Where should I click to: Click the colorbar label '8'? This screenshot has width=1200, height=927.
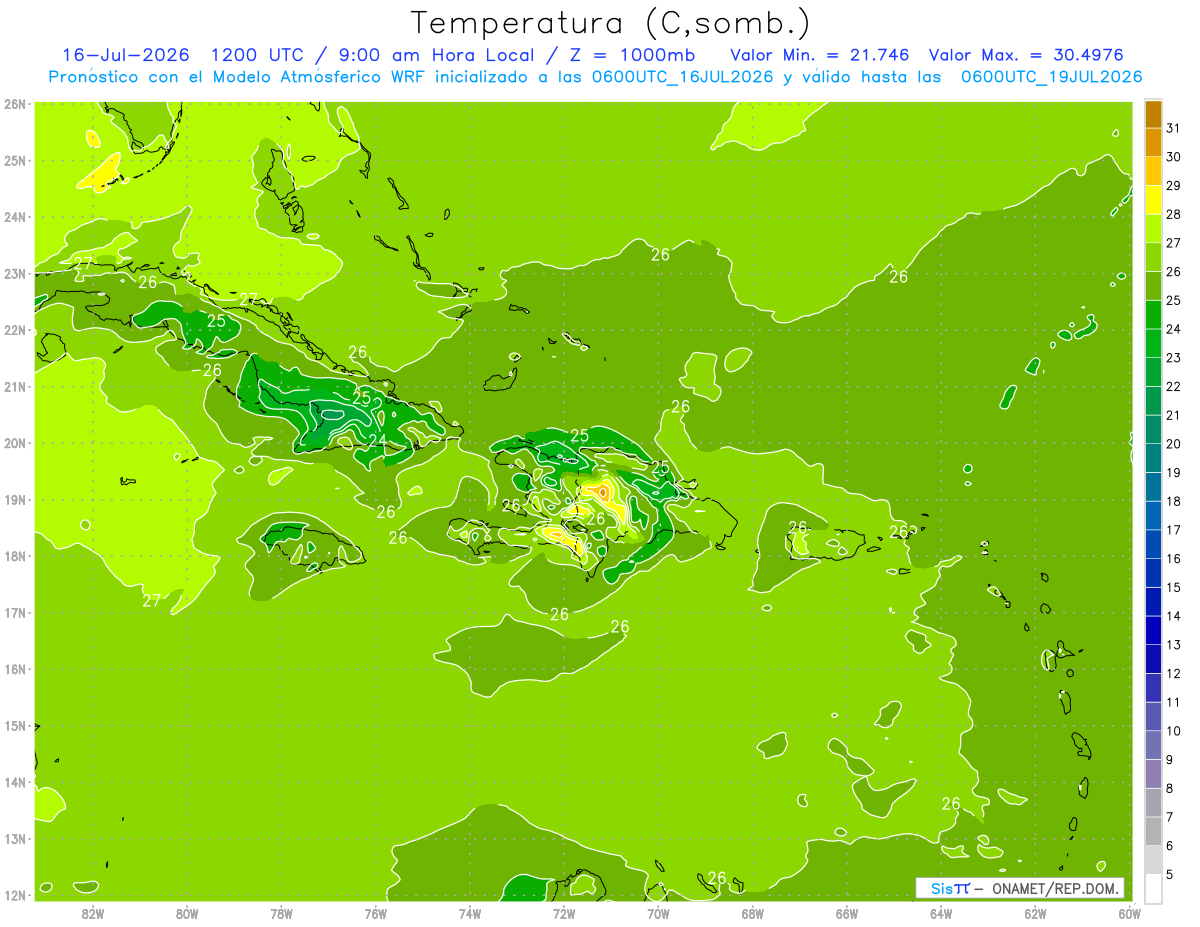pyautogui.click(x=1171, y=789)
